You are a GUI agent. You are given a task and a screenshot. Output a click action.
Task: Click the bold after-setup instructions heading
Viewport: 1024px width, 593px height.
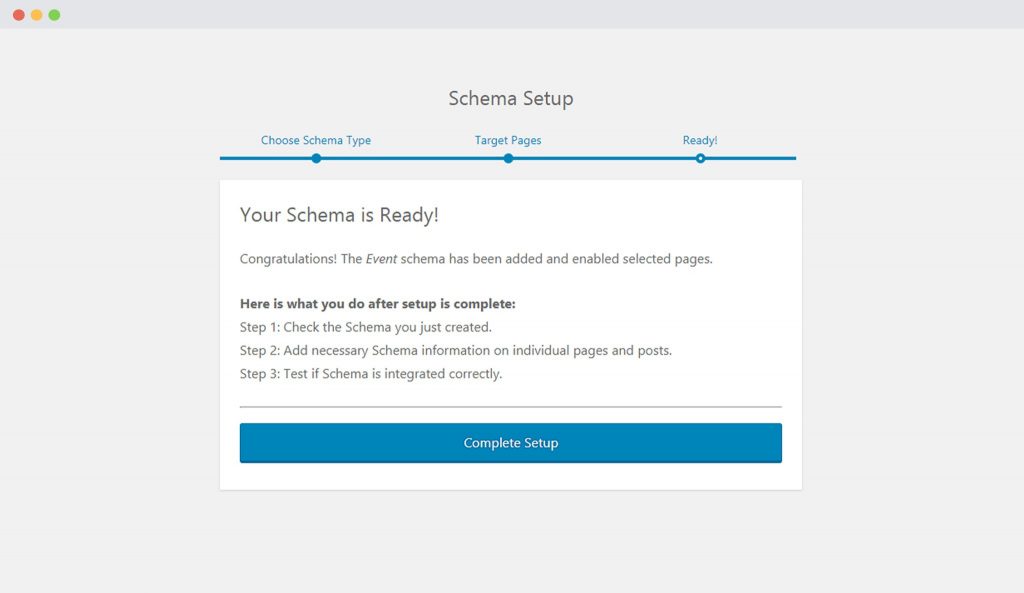pos(377,303)
